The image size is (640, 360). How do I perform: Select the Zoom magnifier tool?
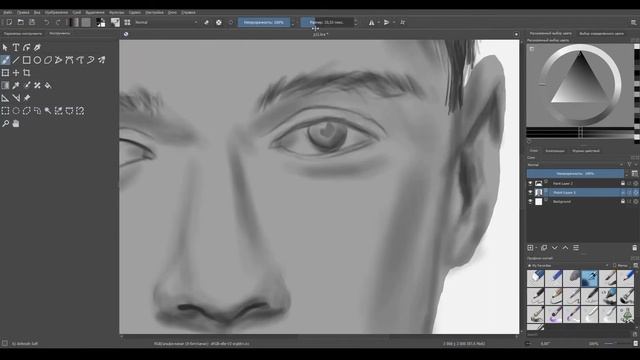tap(5, 123)
